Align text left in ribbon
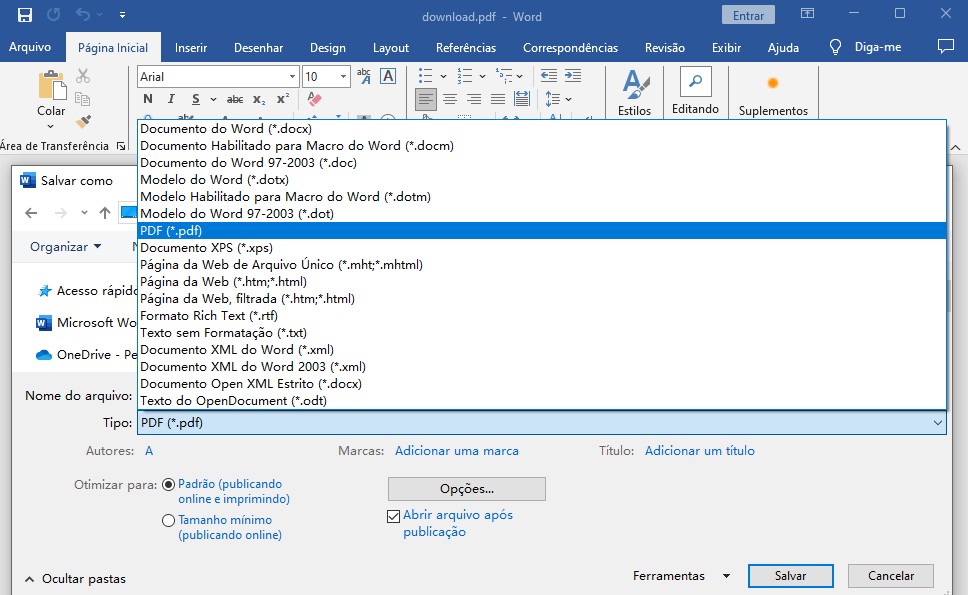Viewport: 968px width, 595px height. click(x=426, y=99)
